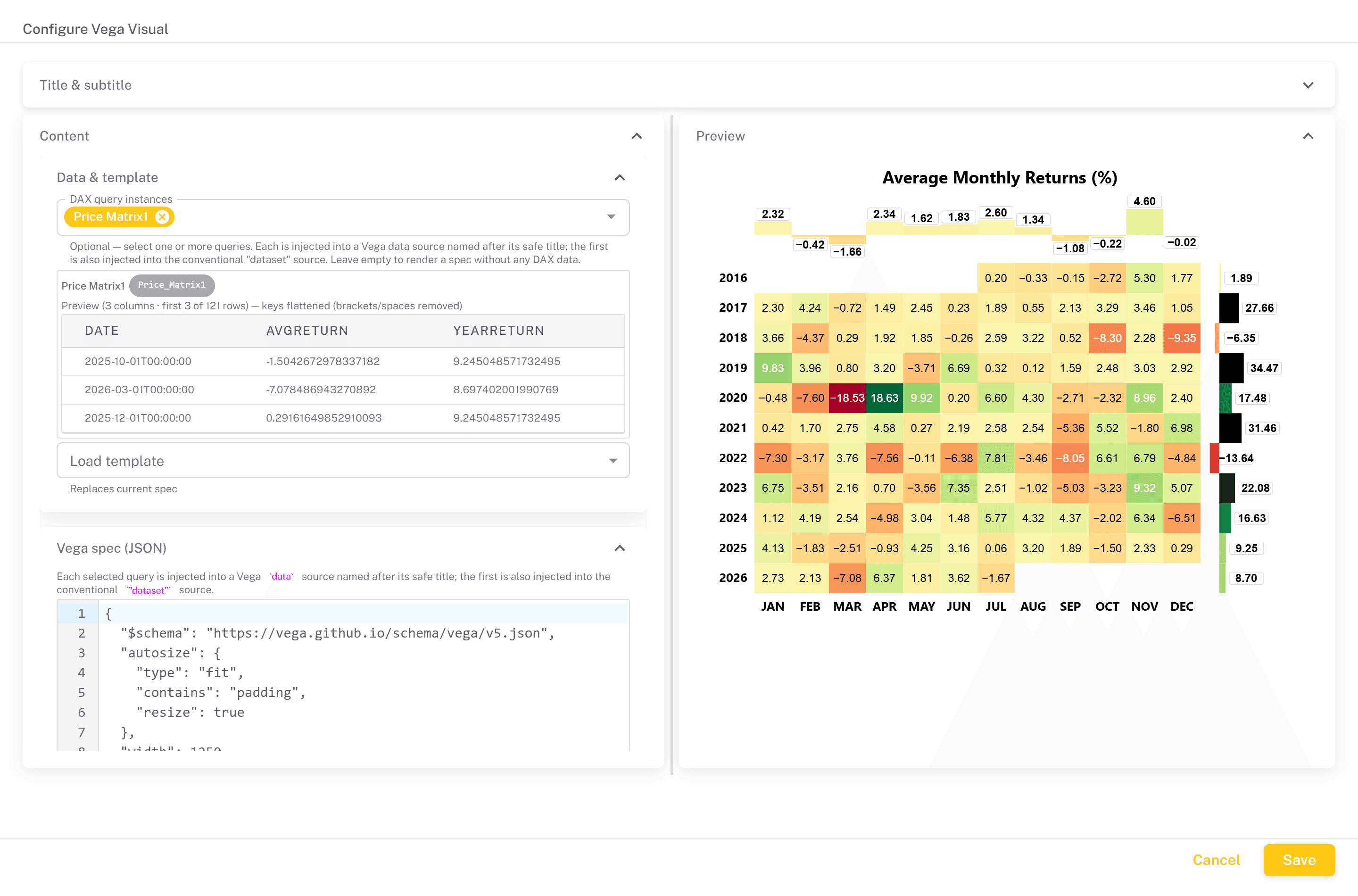Click the 2020 year row label
This screenshot has height=896, width=1358.
[732, 398]
